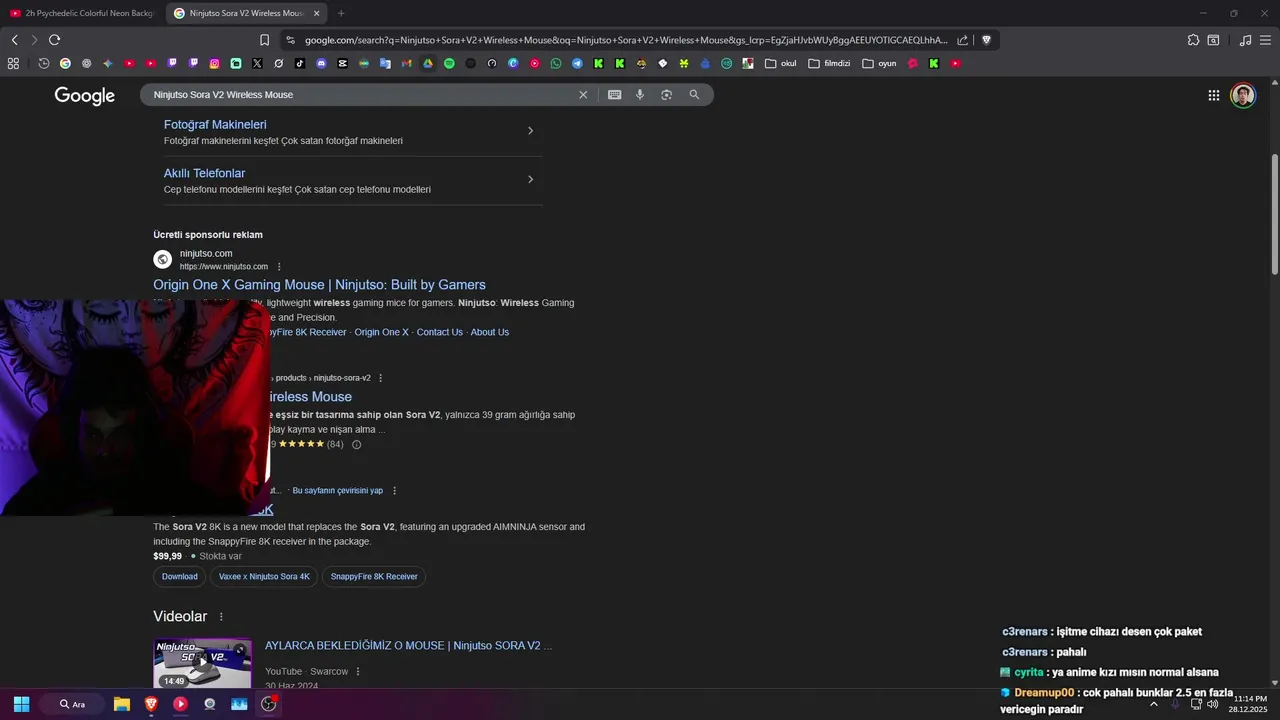Open File Explorer from the taskbar

pos(122,704)
